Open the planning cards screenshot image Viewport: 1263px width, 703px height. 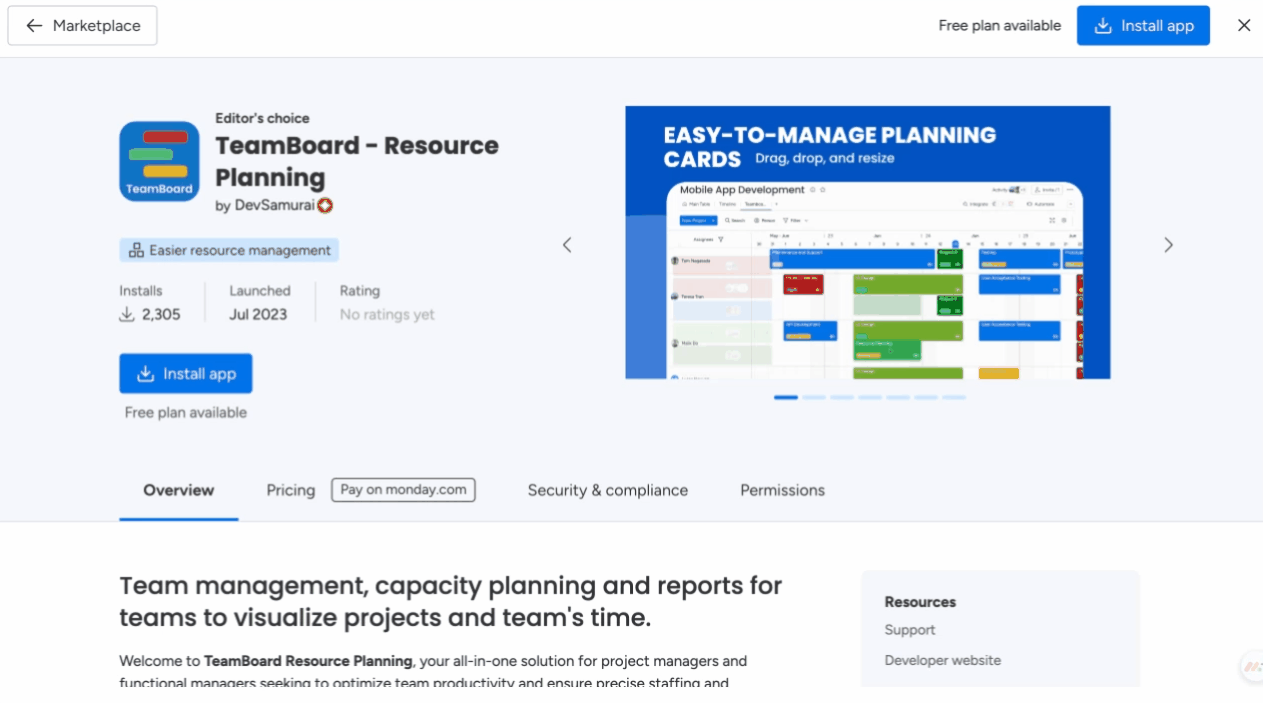tap(868, 242)
